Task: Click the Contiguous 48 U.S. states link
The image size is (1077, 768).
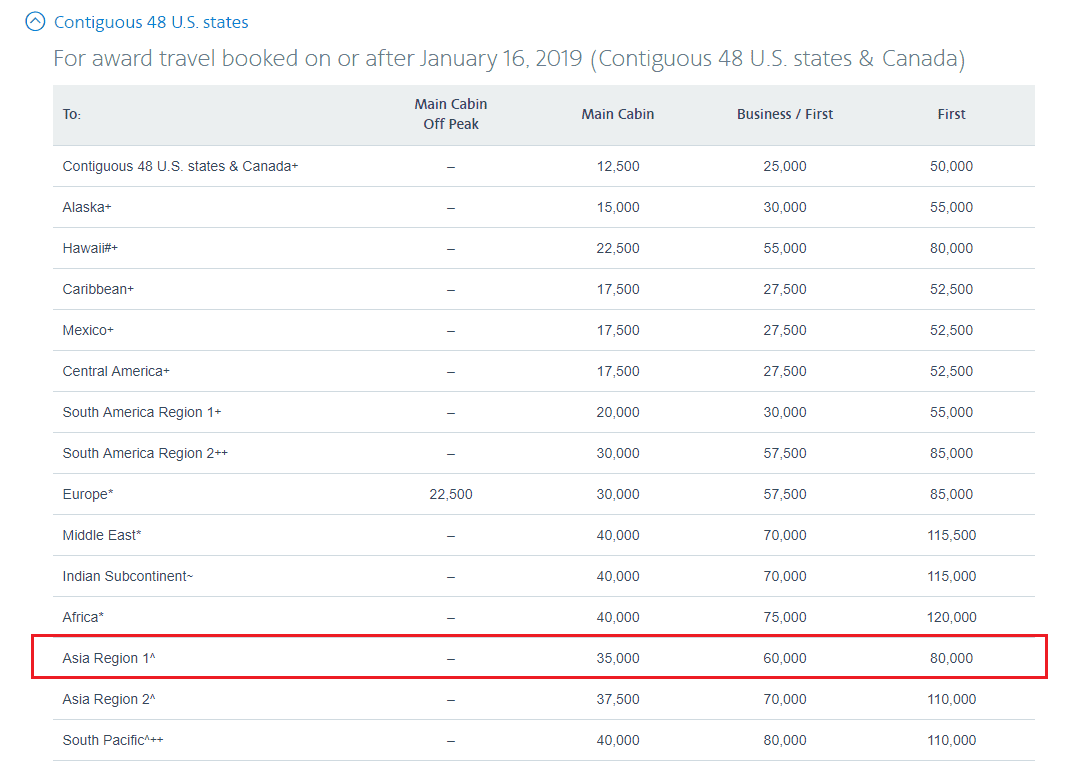Action: (151, 22)
